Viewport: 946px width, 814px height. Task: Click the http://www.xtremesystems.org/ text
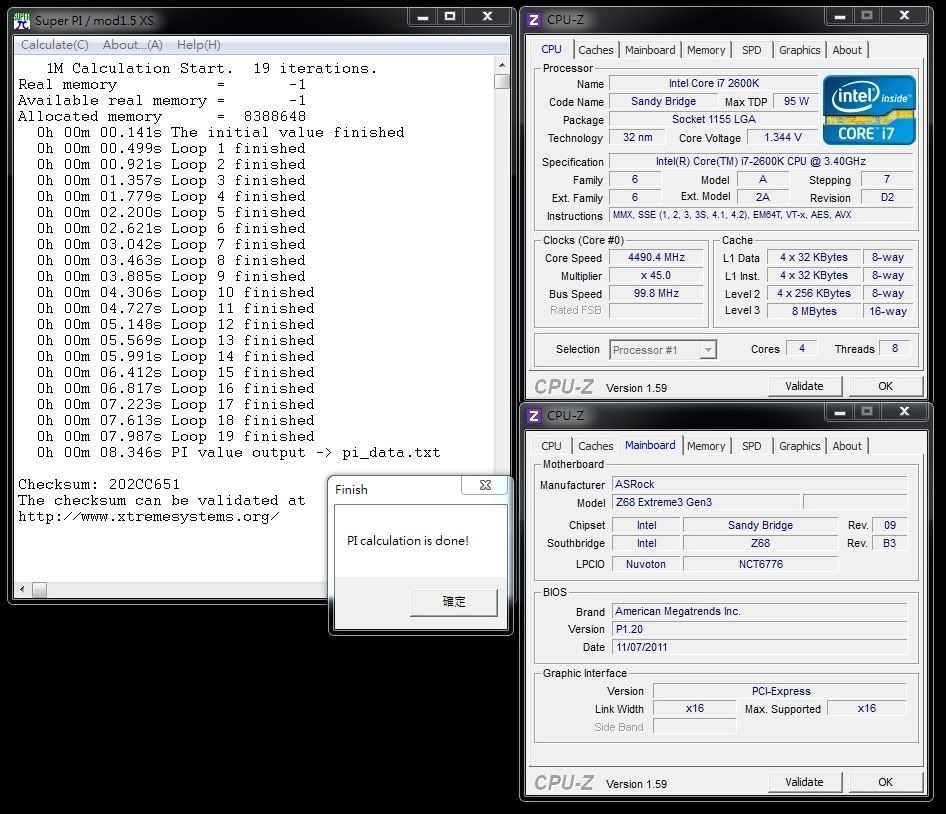pyautogui.click(x=148, y=517)
